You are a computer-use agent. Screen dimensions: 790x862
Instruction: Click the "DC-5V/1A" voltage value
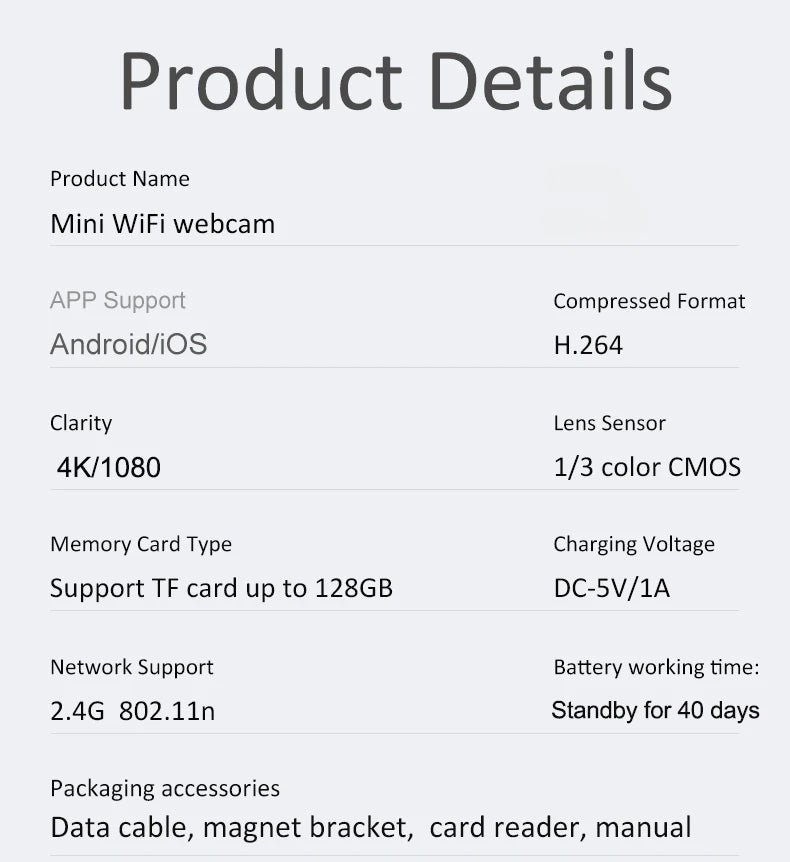611,588
